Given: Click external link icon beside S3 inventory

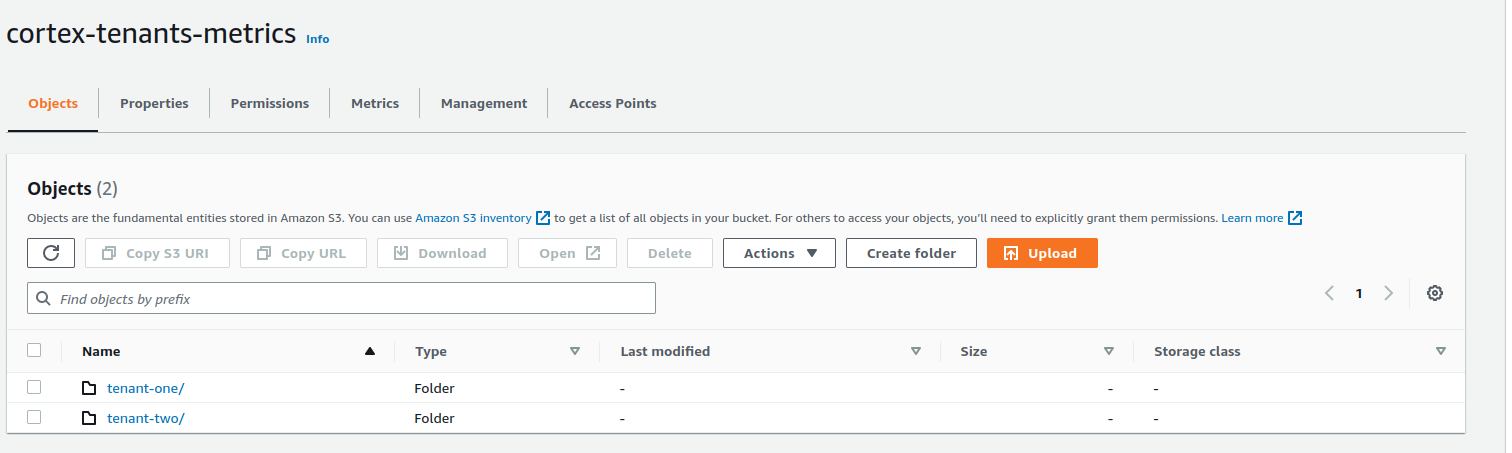Looking at the screenshot, I should (x=543, y=218).
